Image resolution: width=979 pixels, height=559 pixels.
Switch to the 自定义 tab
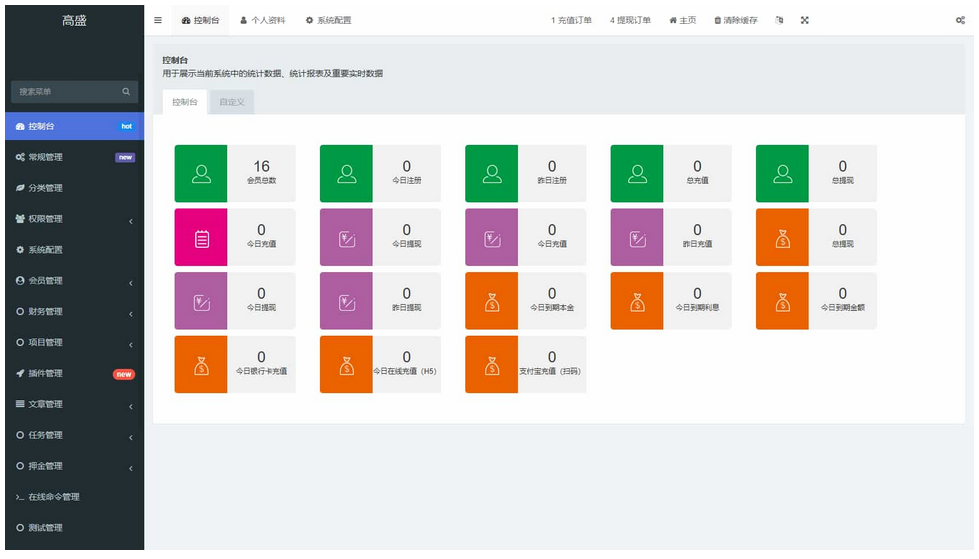click(231, 102)
